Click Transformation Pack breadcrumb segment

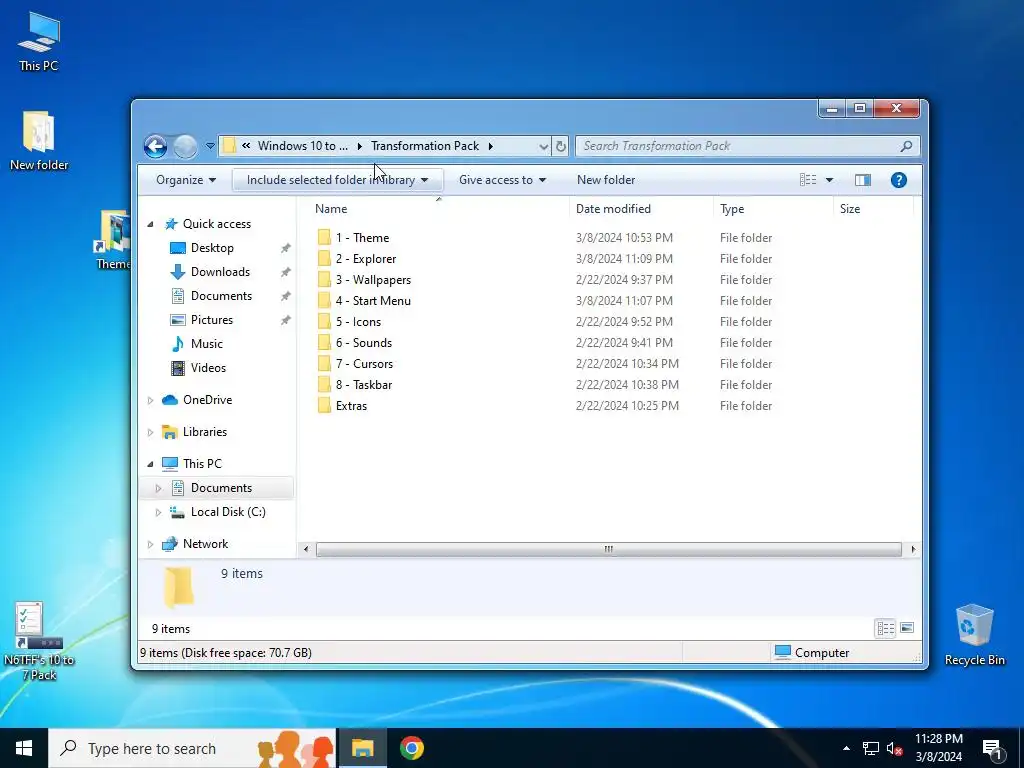pos(425,146)
